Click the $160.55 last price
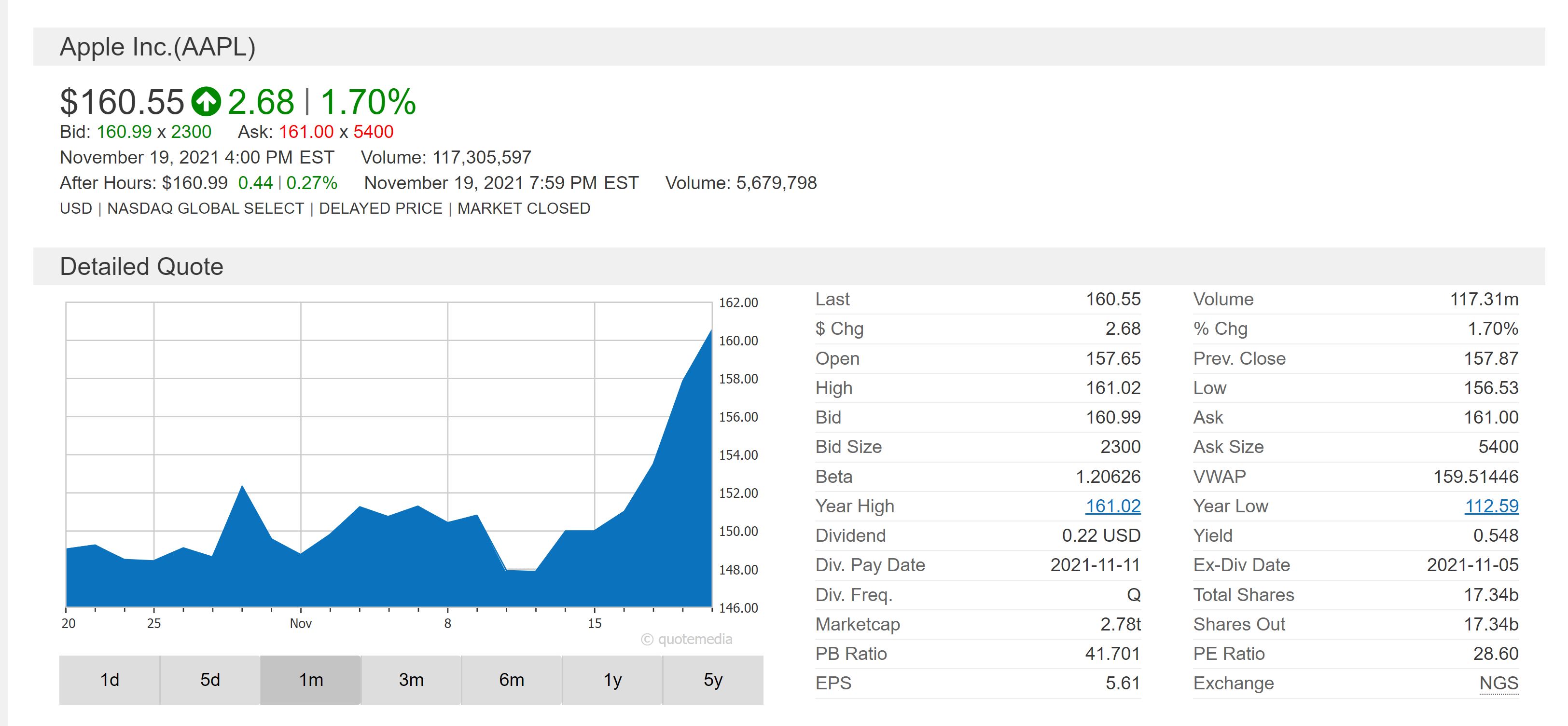The image size is (1568, 726). point(122,102)
